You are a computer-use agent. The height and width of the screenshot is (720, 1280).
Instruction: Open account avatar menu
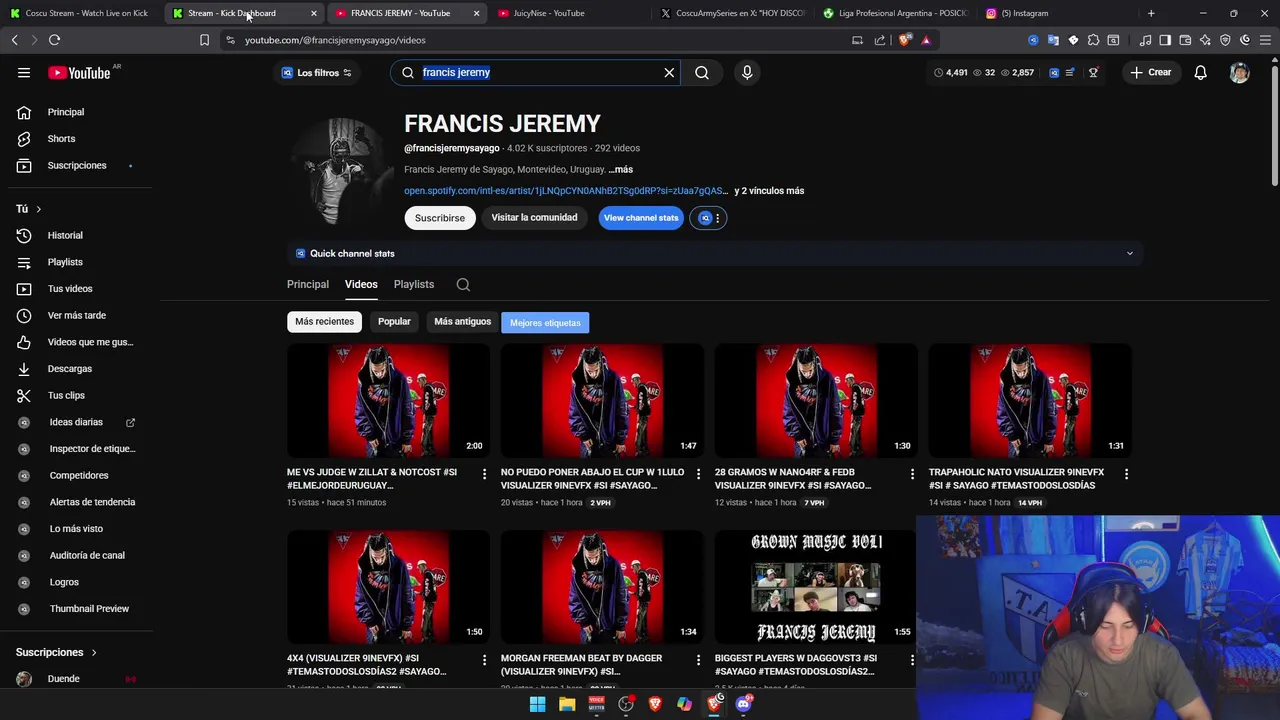pos(1239,72)
